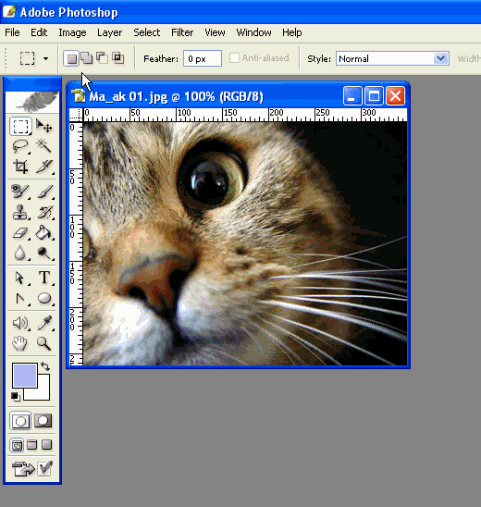481x507 pixels.
Task: Select the Hand tool
Action: point(20,343)
